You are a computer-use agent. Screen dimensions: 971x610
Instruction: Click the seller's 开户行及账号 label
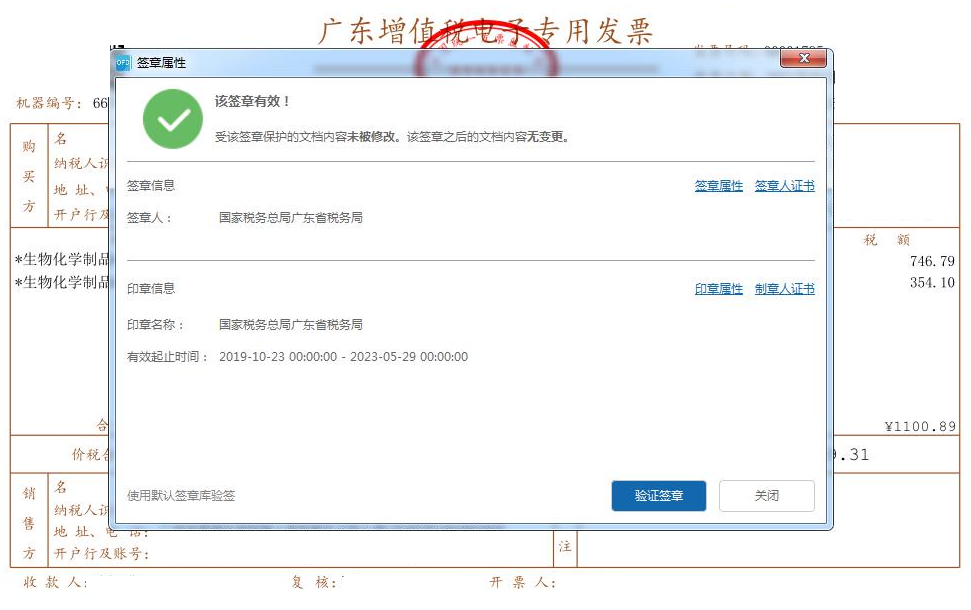pos(102,554)
